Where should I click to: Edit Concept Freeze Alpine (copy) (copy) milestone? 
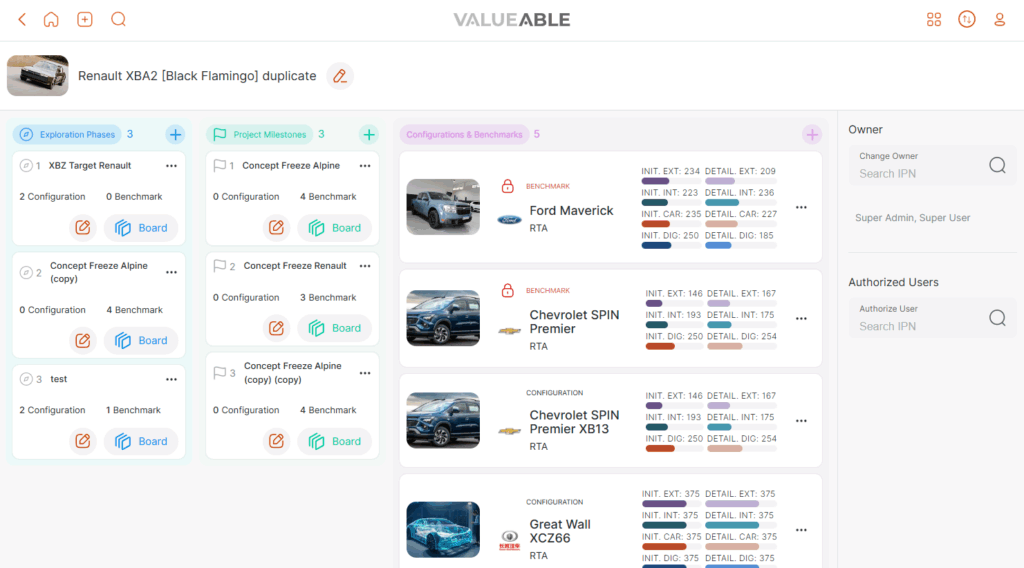pos(276,441)
